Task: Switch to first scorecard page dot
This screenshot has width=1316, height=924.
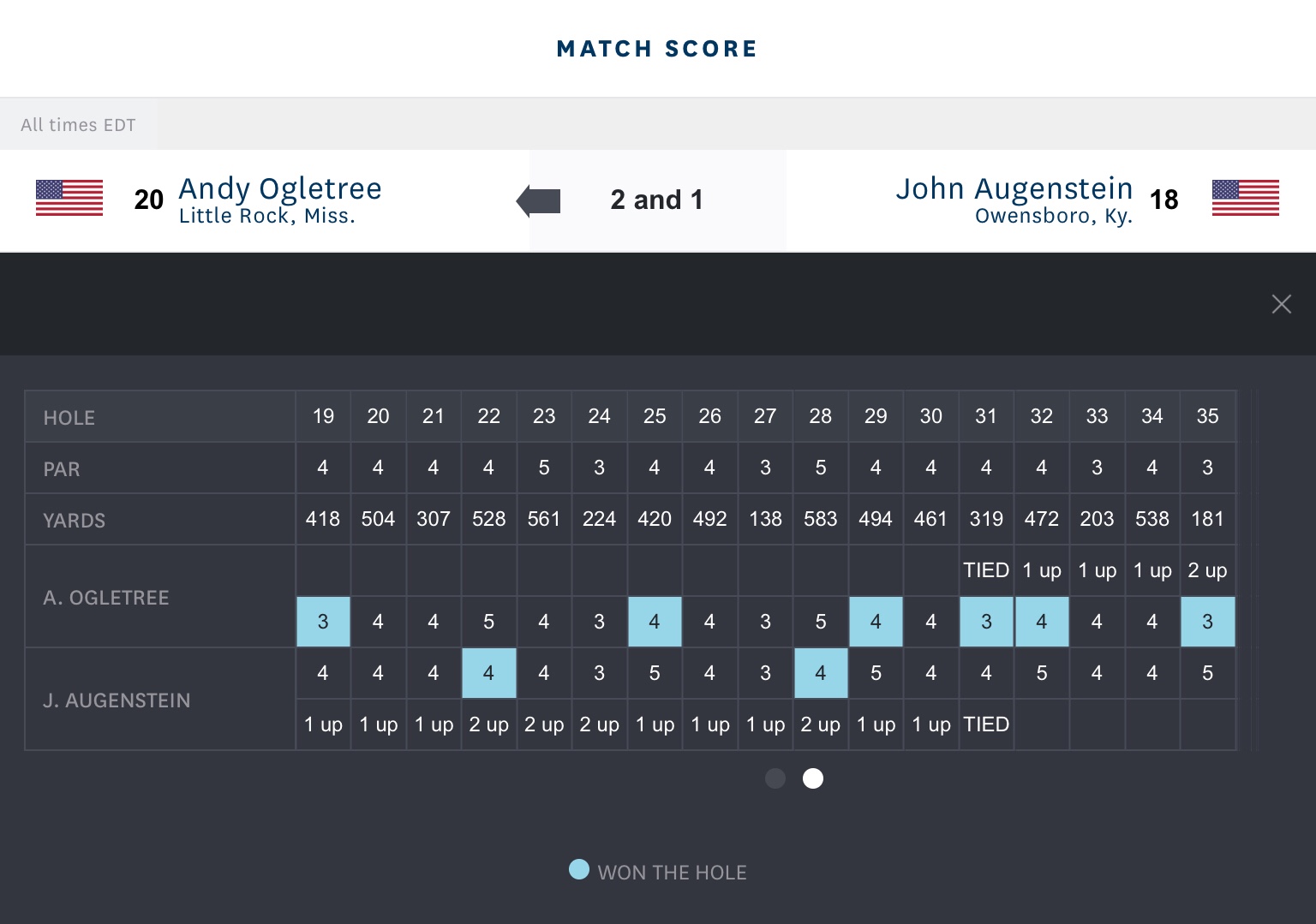Action: click(x=775, y=778)
